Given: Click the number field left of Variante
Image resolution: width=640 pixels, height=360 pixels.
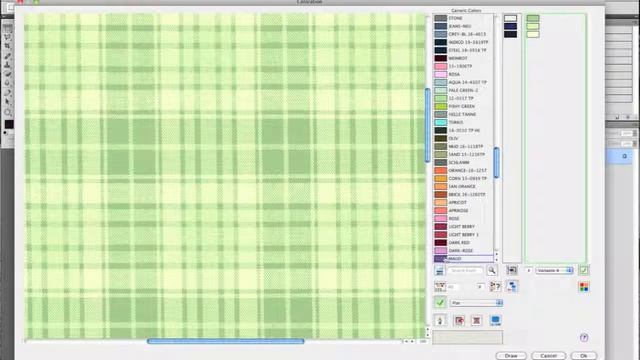Looking at the screenshot, I should tap(529, 270).
